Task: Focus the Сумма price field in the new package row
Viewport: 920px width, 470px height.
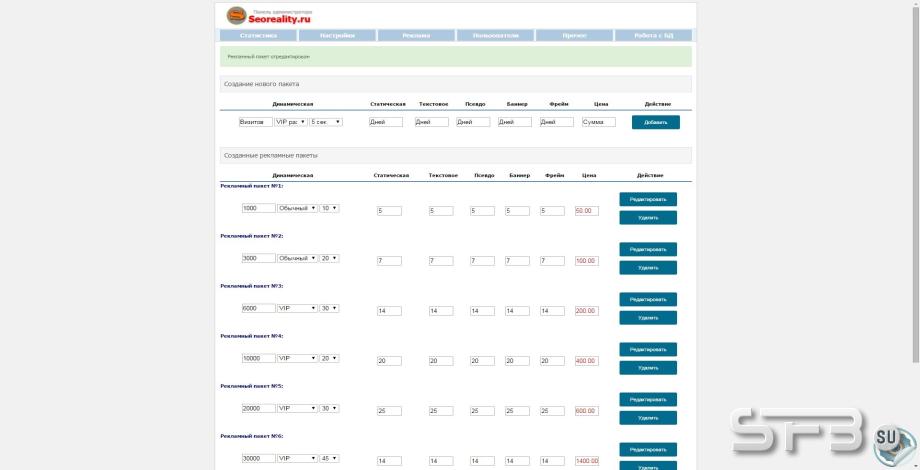Action: pos(599,122)
